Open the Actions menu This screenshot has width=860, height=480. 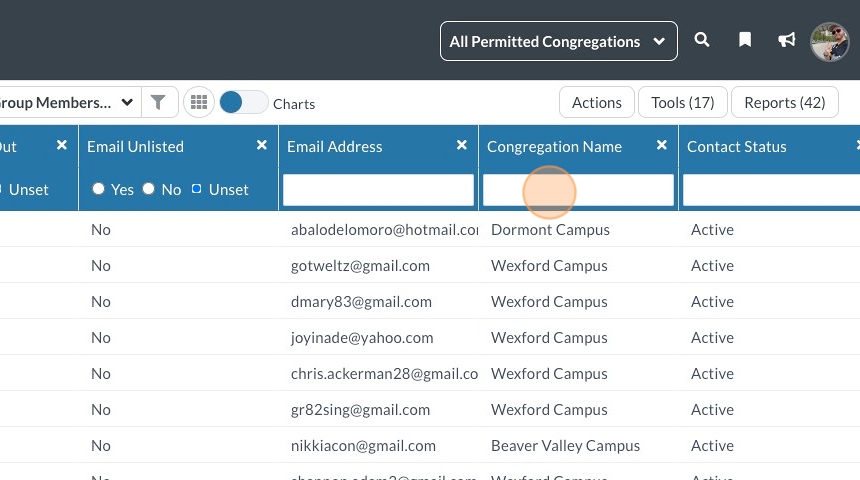596,102
